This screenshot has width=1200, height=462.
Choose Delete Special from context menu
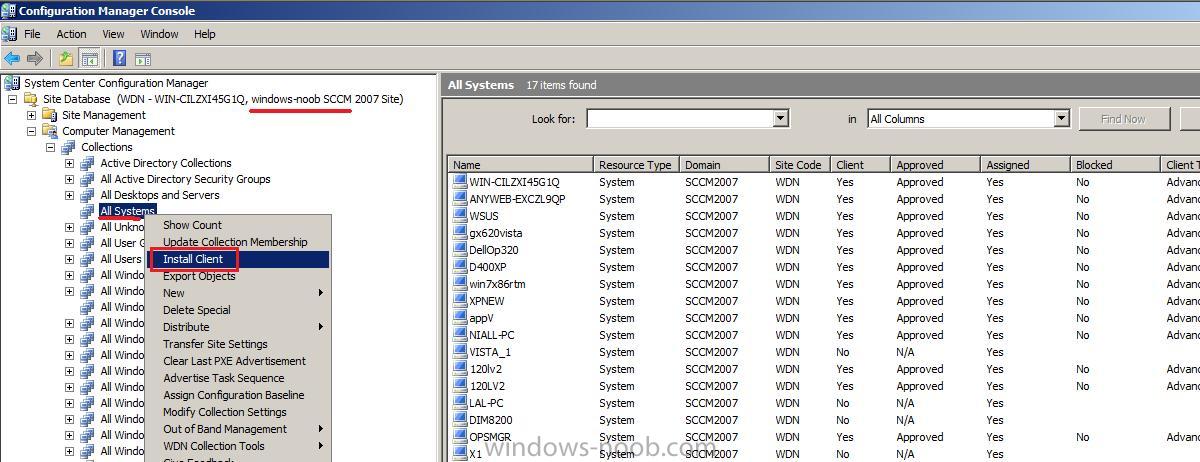pyautogui.click(x=239, y=310)
